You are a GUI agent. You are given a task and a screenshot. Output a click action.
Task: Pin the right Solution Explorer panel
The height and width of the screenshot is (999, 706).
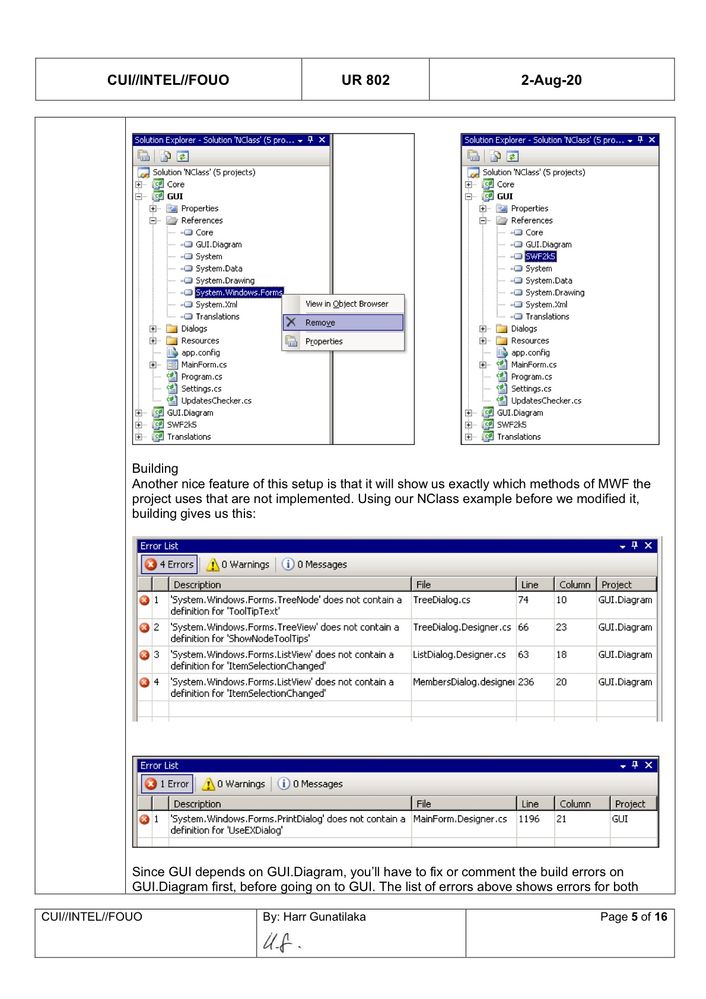(640, 140)
